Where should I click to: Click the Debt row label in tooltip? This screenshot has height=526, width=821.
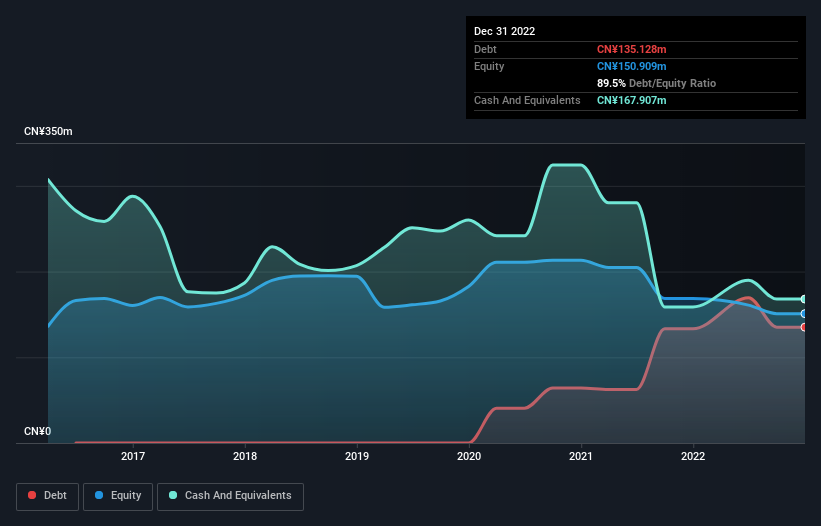(x=485, y=49)
